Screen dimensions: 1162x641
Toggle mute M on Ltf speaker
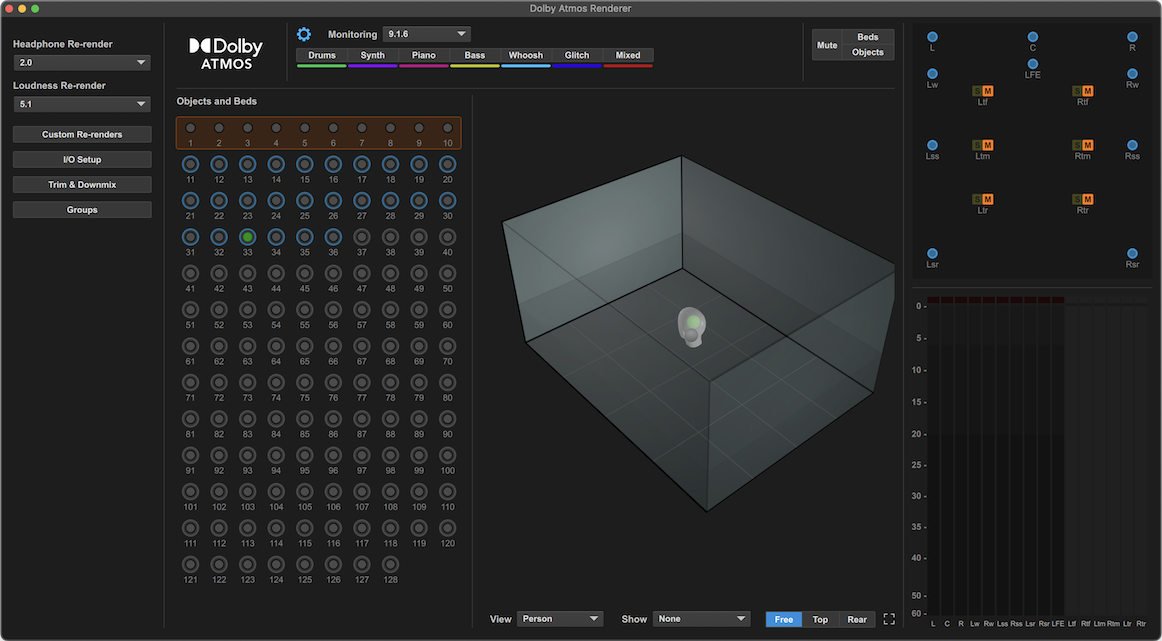tap(988, 91)
